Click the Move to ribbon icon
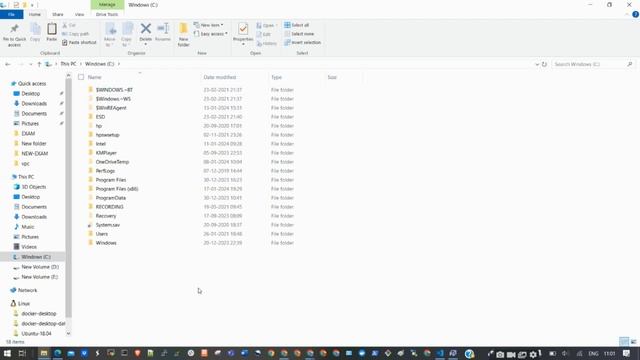 point(110,34)
